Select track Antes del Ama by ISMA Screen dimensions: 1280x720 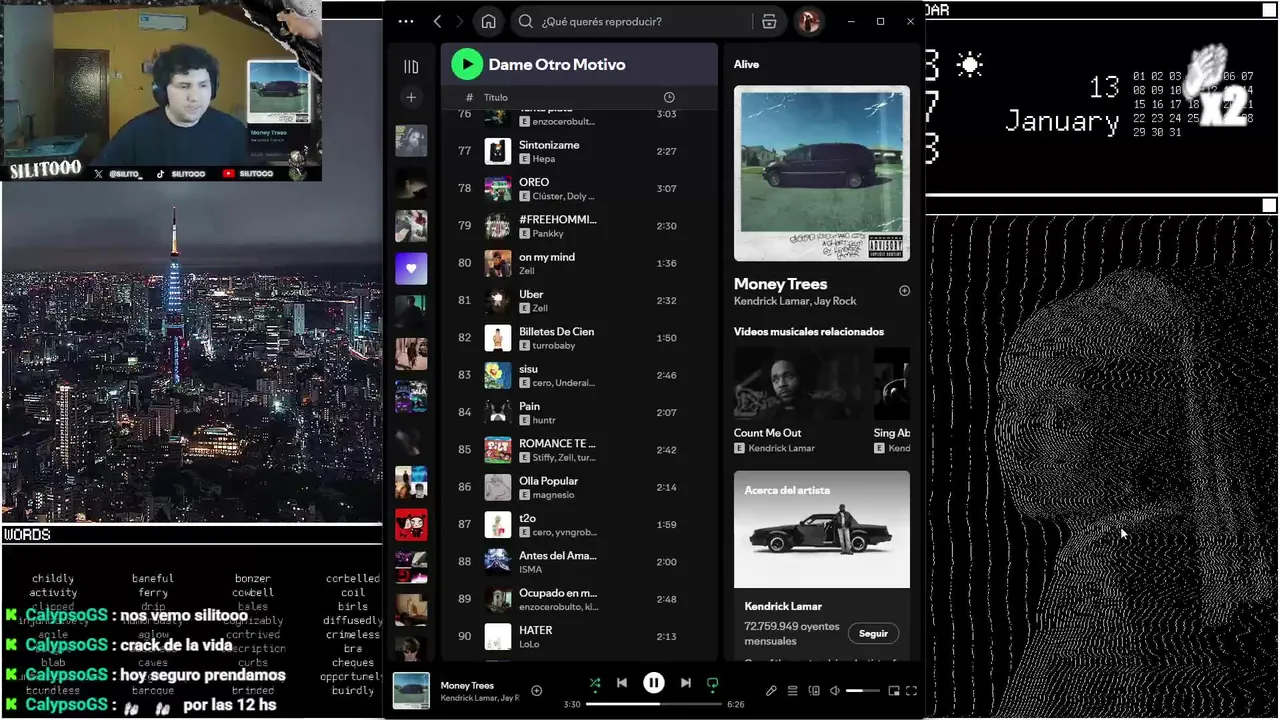pos(579,562)
